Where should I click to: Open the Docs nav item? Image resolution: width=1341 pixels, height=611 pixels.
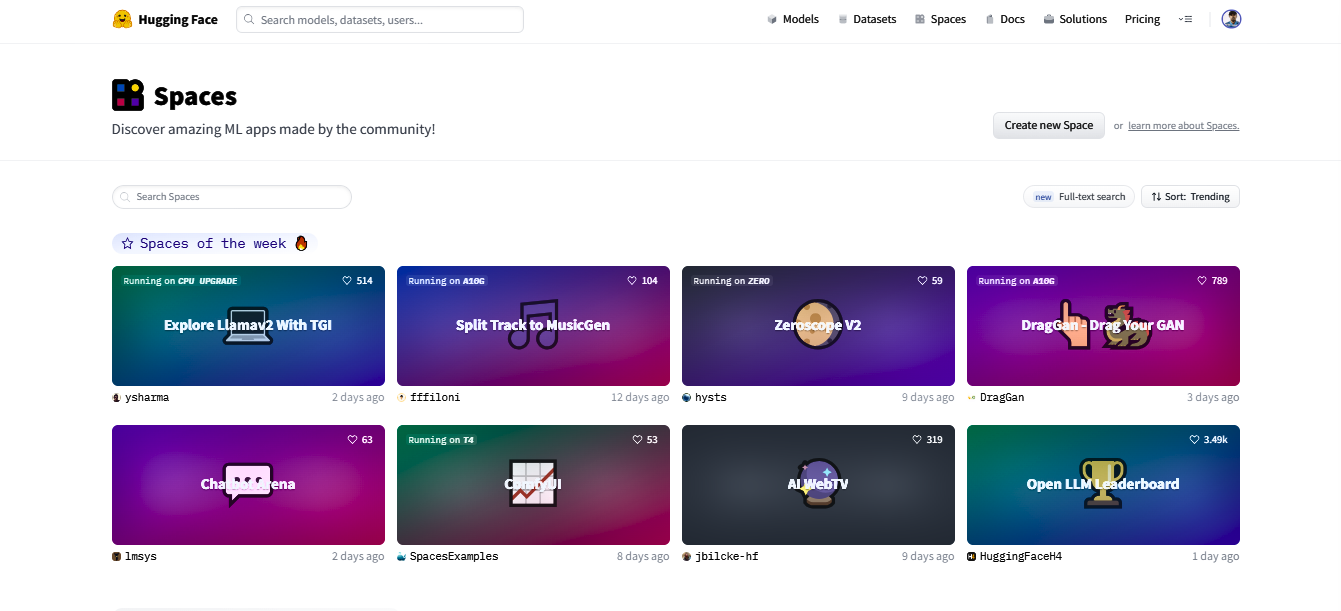click(x=1005, y=19)
